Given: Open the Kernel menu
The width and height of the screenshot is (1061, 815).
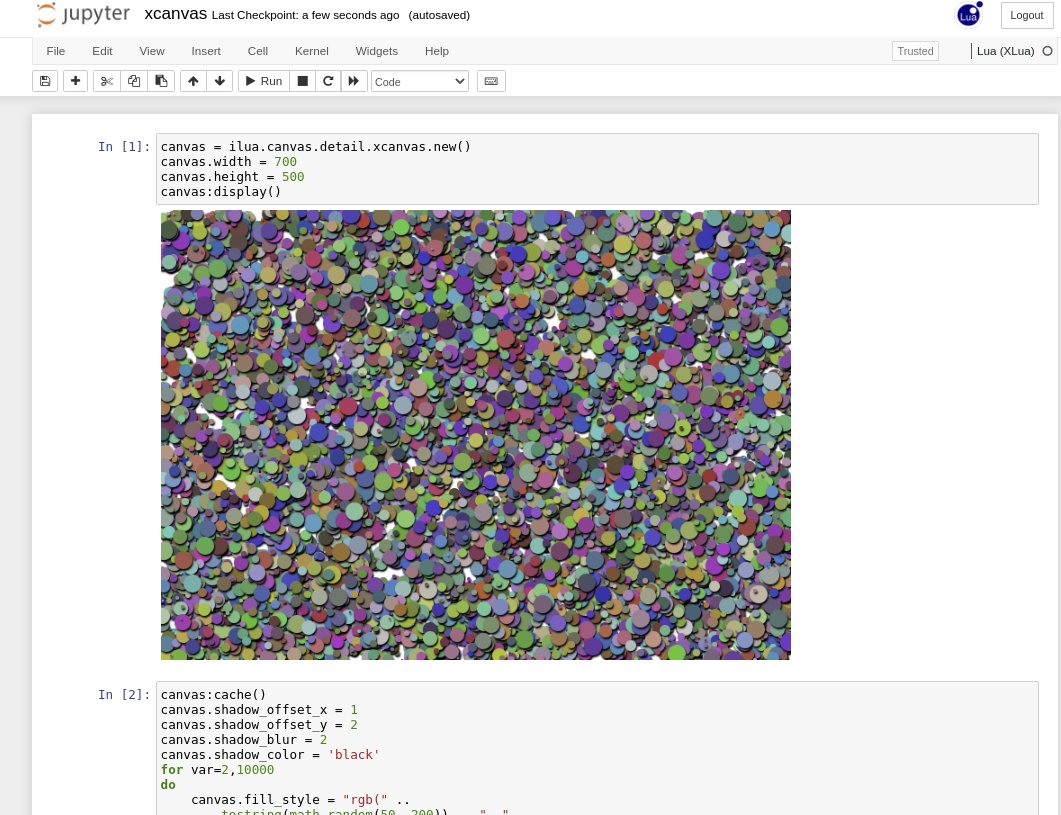Looking at the screenshot, I should click(312, 51).
